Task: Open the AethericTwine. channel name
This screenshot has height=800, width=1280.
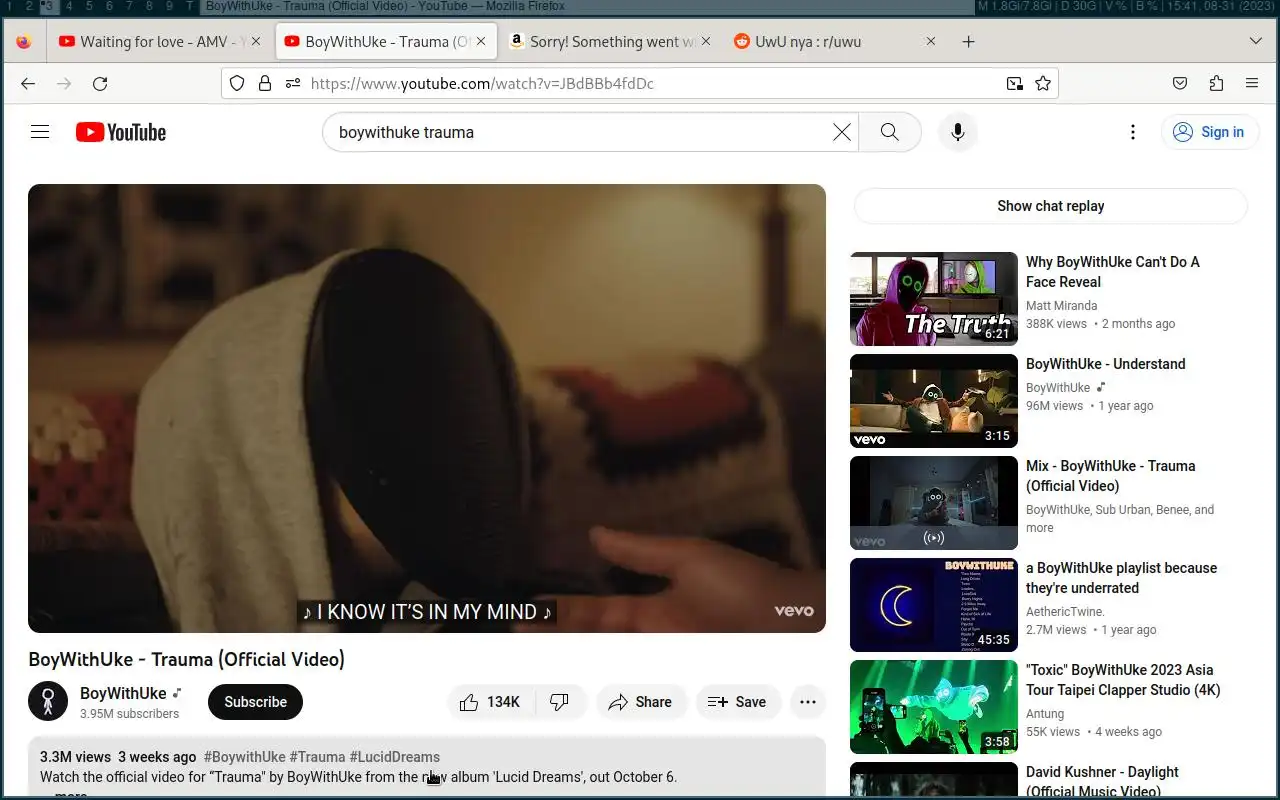Action: point(1065,612)
